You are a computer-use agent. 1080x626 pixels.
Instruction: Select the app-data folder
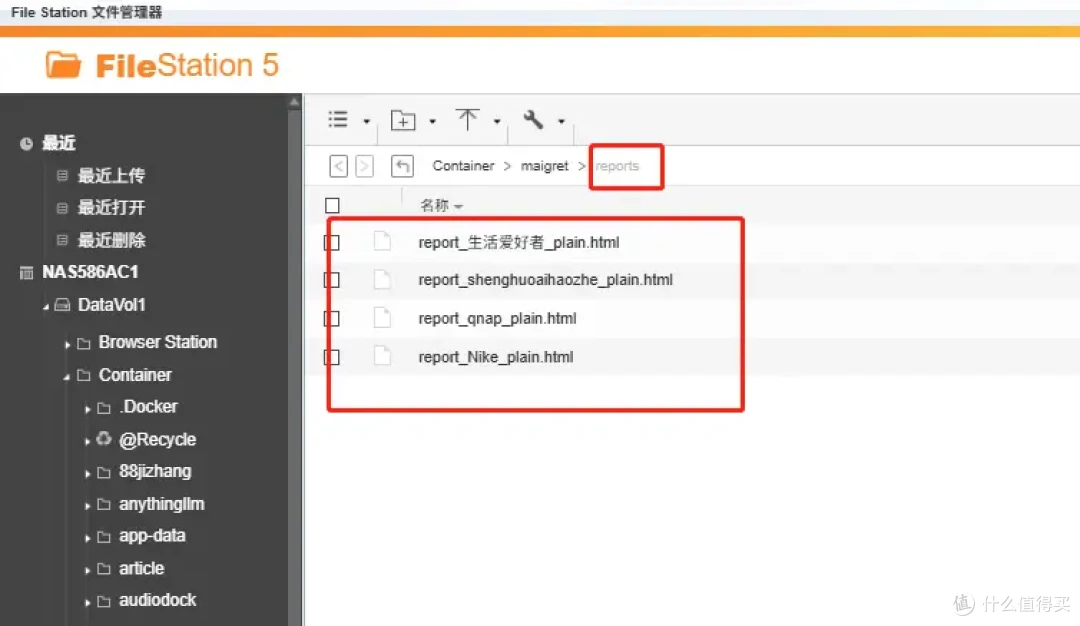(152, 536)
